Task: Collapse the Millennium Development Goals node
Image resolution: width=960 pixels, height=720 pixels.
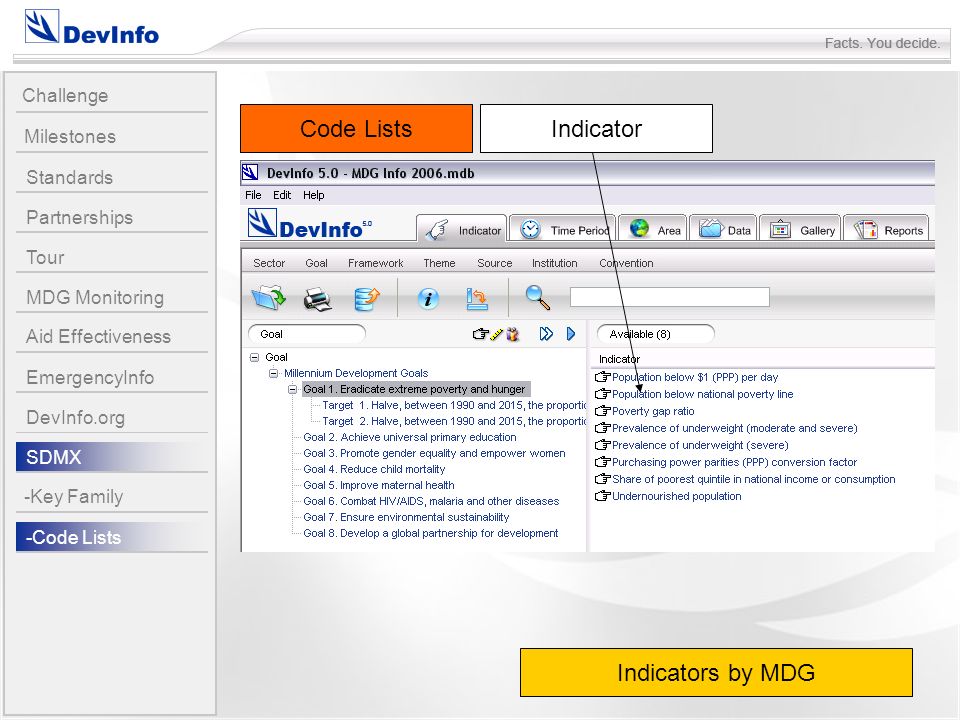Action: tap(273, 373)
